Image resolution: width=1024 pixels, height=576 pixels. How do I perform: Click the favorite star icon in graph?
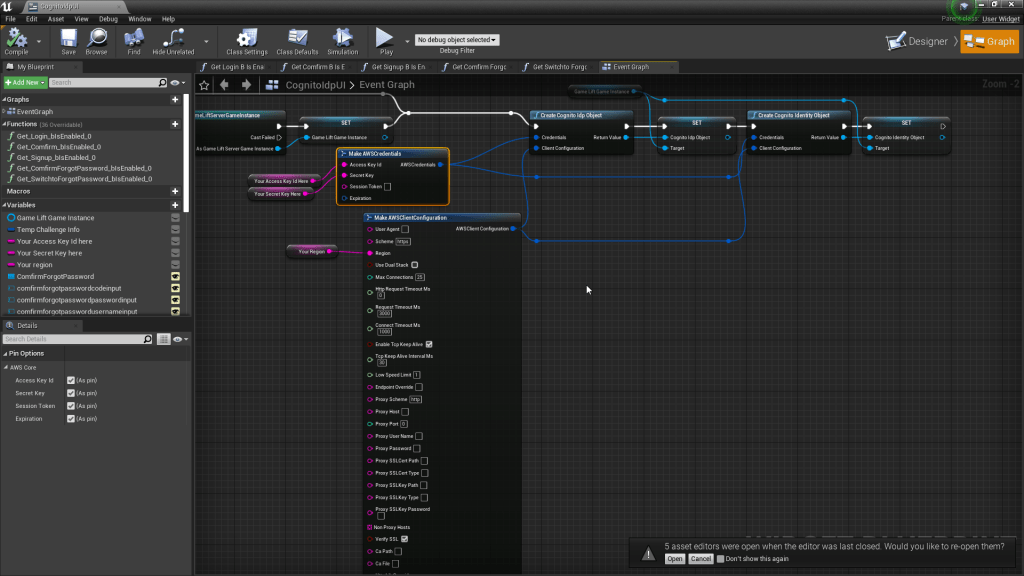tap(204, 85)
